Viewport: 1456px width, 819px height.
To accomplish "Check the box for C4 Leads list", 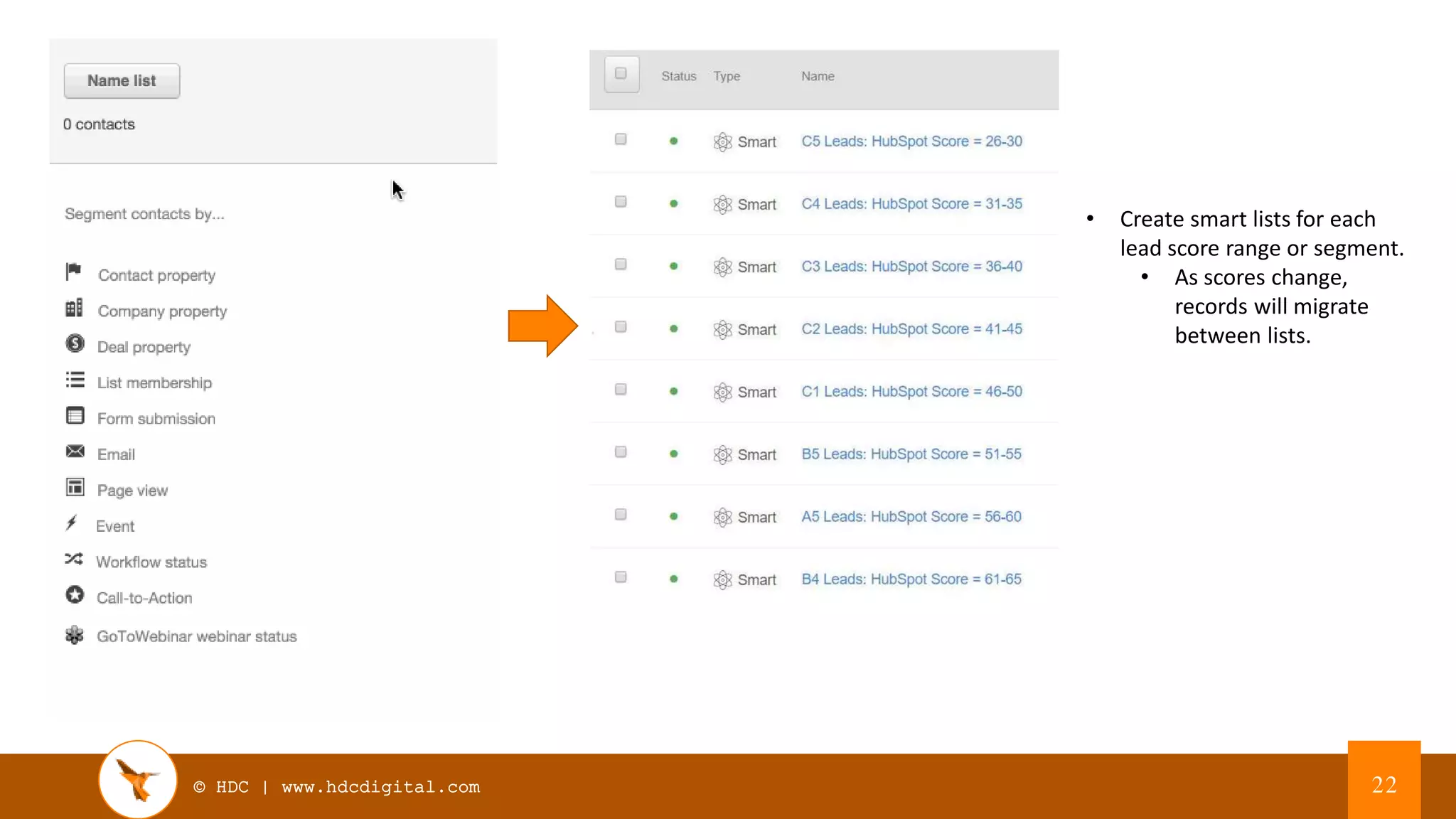I will click(x=621, y=202).
